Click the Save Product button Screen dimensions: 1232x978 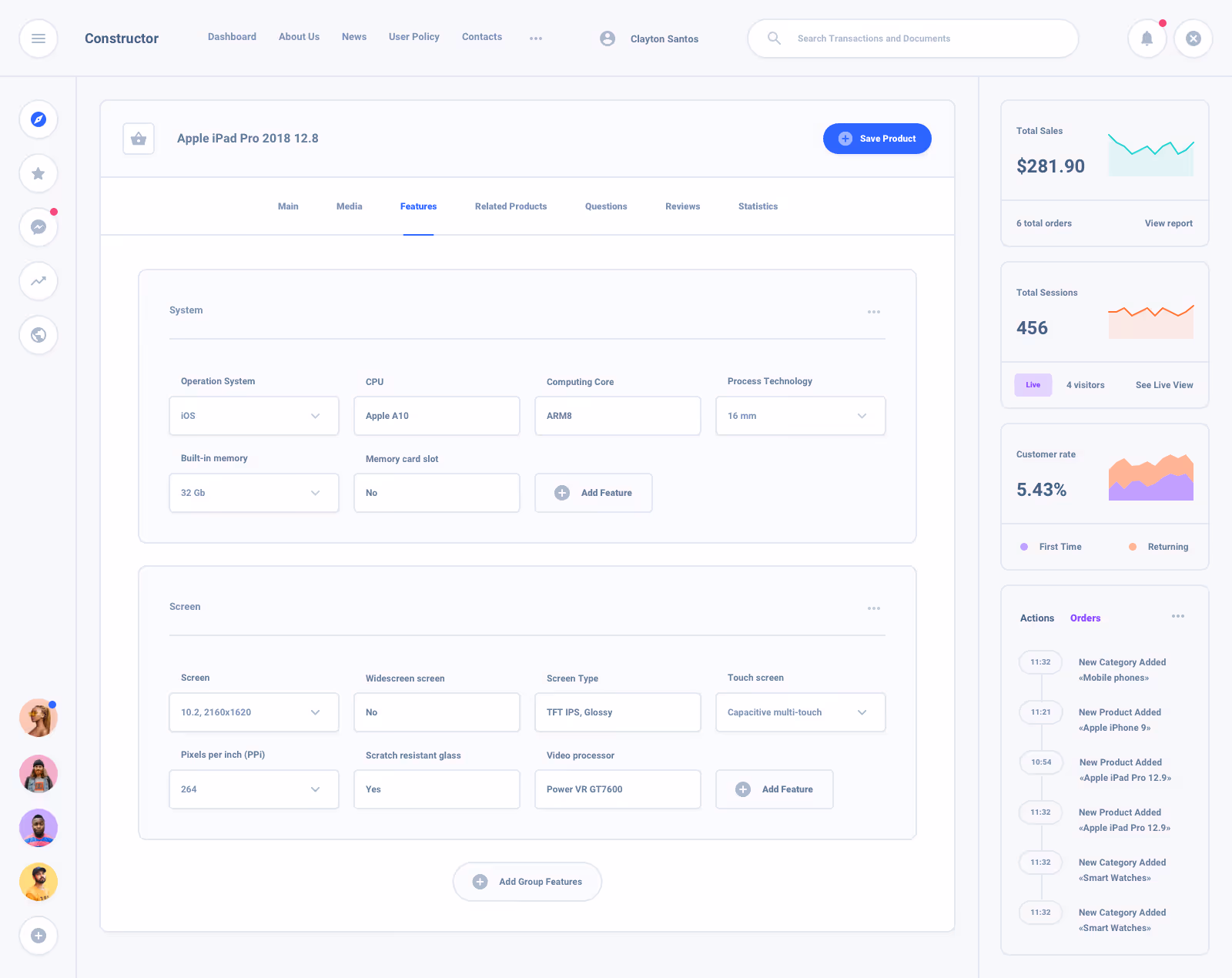pos(877,139)
